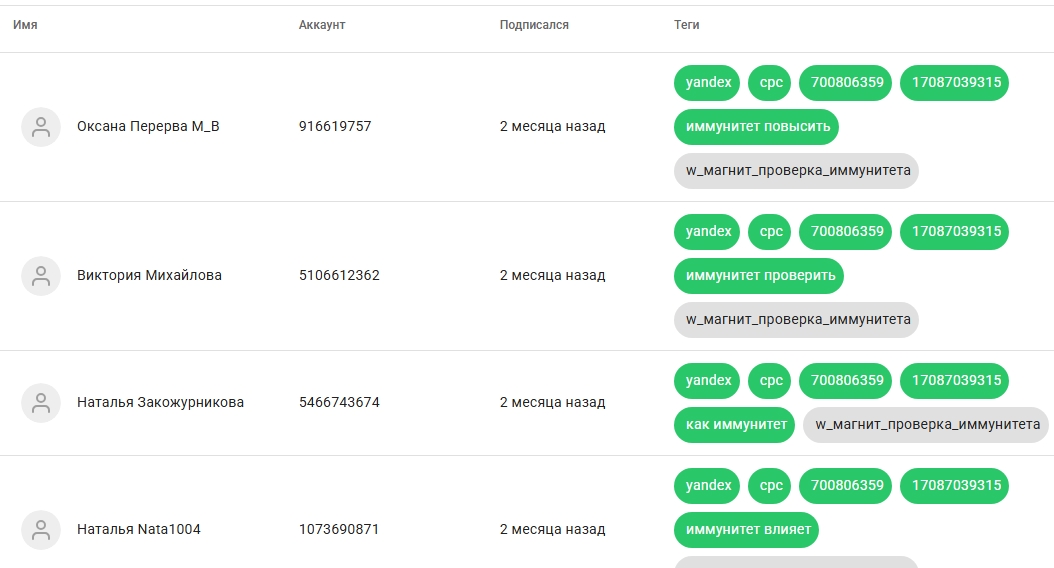Click Наталья Nata1004 avatar icon
1054x568 pixels.
click(x=41, y=530)
